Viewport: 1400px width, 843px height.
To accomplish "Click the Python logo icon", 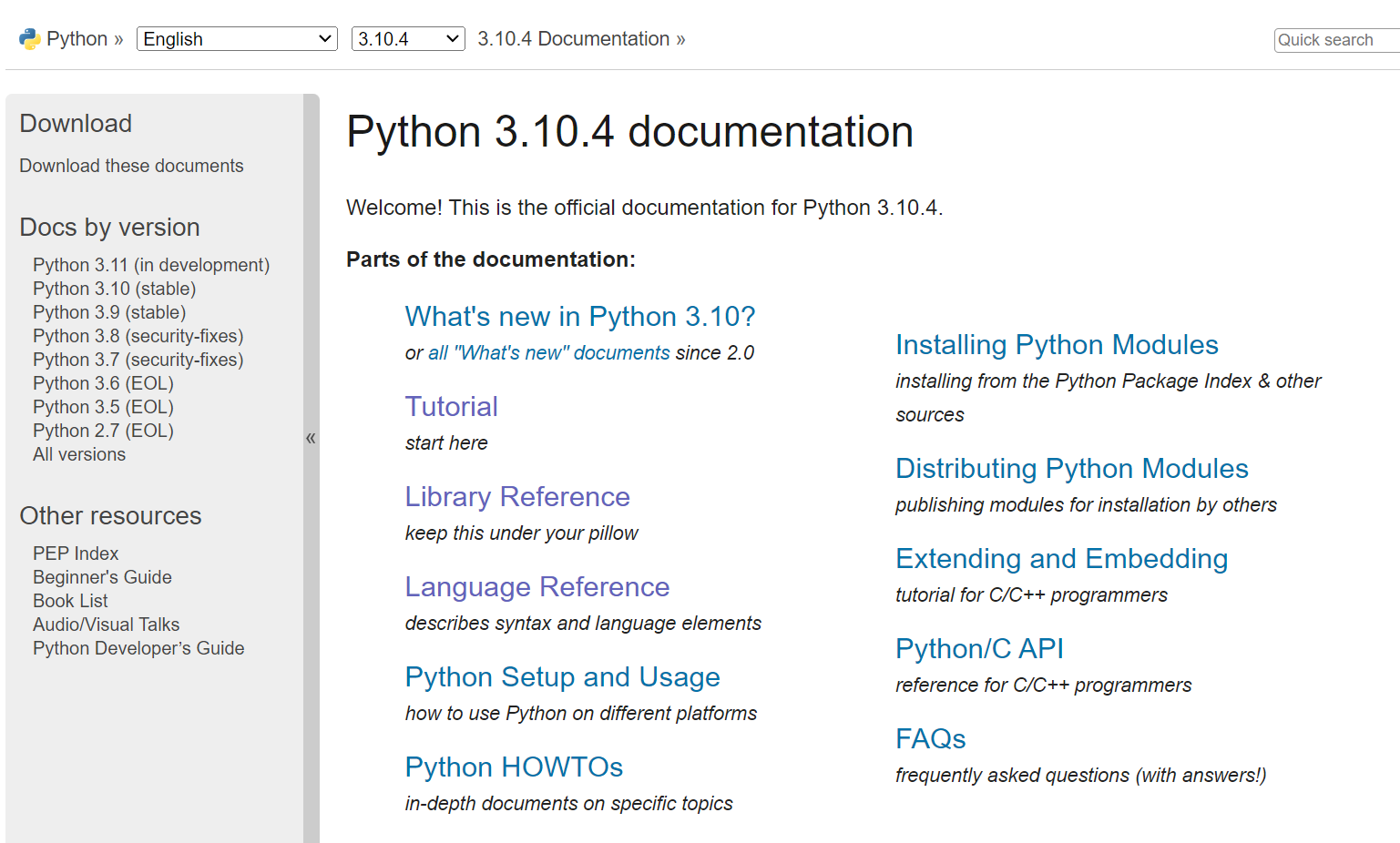I will [x=30, y=39].
